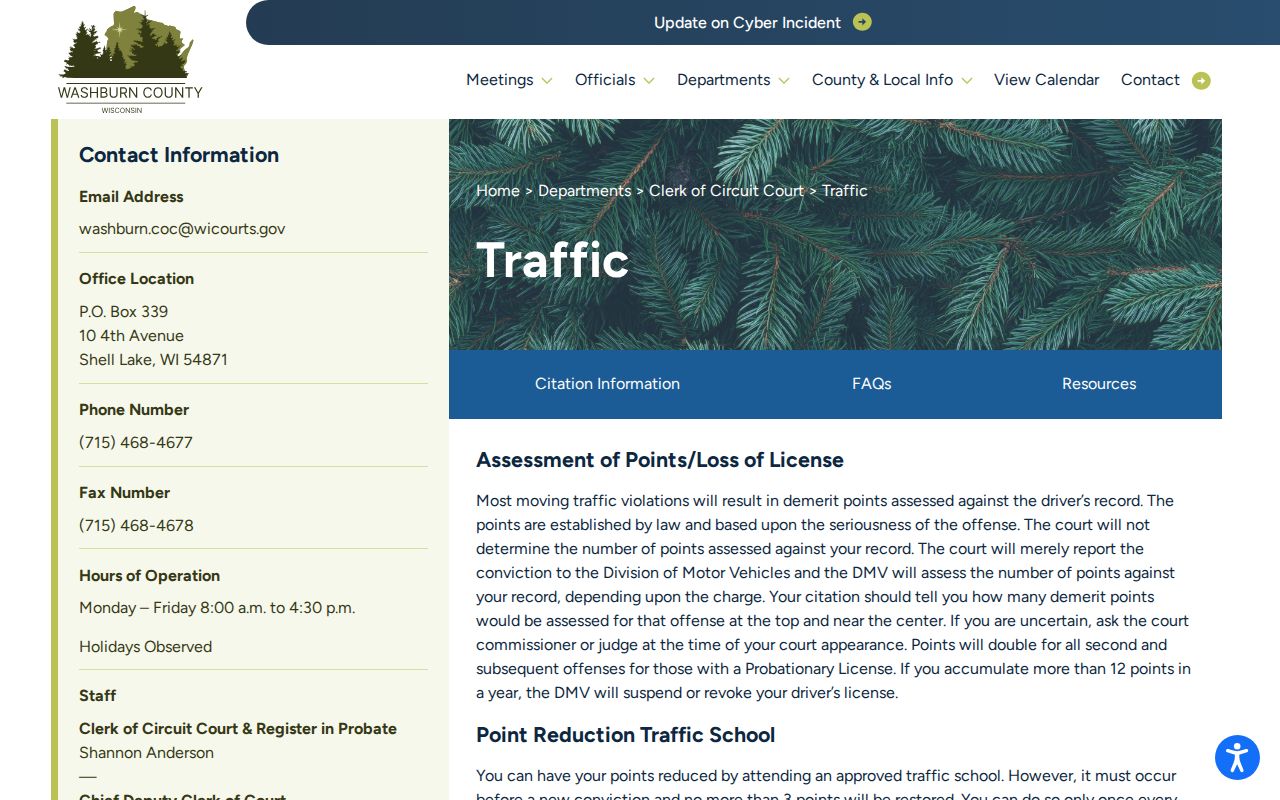Screen dimensions: 1280x800
Task: Switch to the Citation Information tab
Action: 607,384
